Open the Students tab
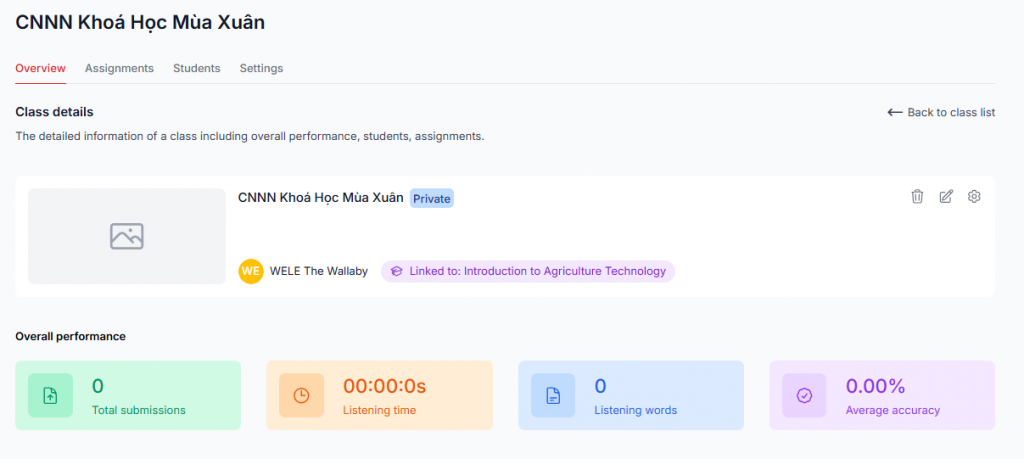This screenshot has height=459, width=1024. (x=196, y=68)
